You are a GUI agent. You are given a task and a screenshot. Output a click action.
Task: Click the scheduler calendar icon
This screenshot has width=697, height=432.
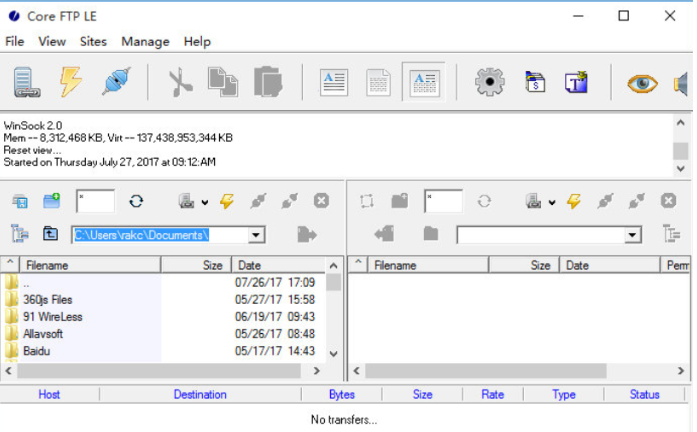(535, 82)
